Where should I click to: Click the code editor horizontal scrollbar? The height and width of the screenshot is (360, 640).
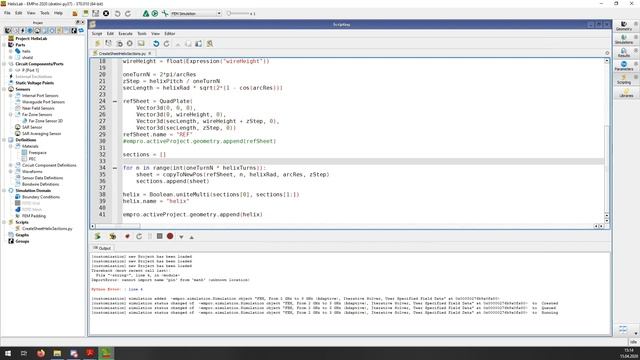point(118,226)
